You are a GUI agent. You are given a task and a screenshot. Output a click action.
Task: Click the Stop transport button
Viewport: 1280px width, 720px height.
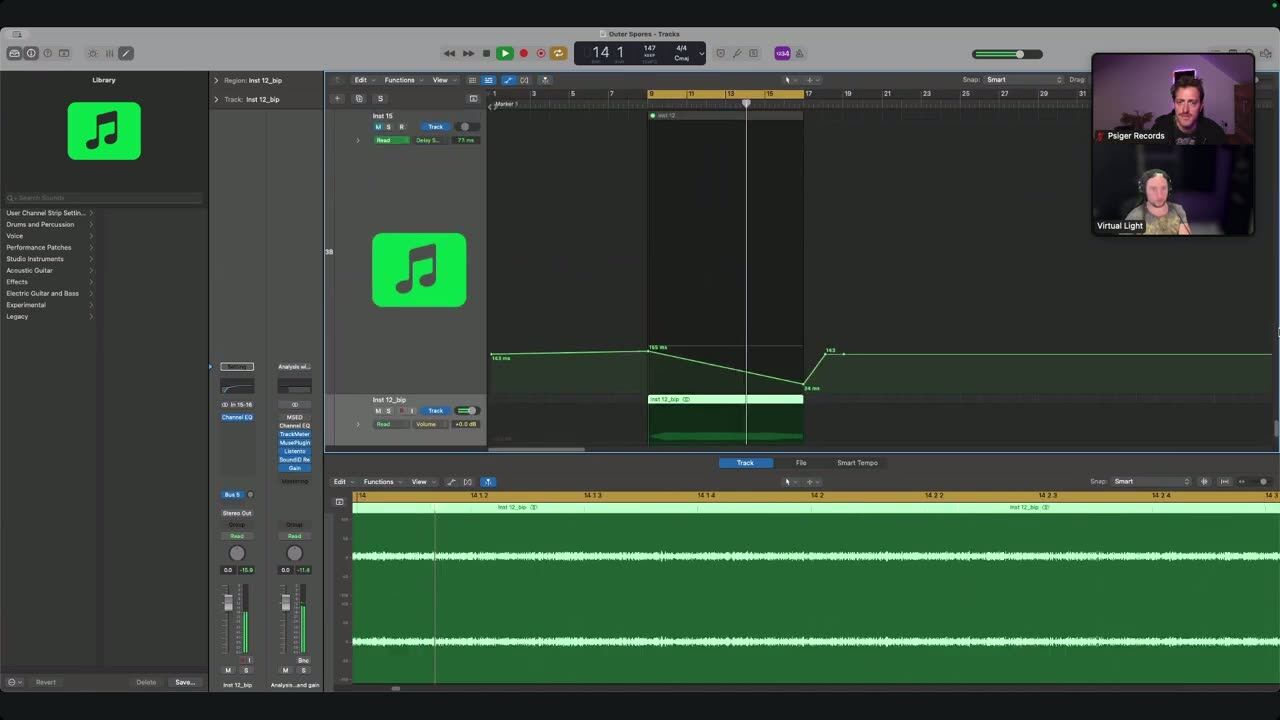point(486,53)
